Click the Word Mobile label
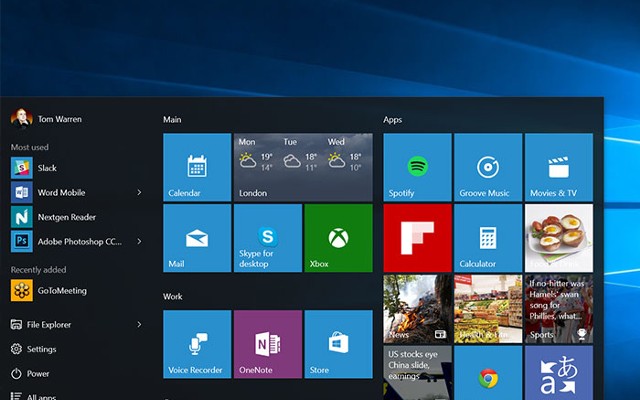Image resolution: width=640 pixels, height=400 pixels. 61,192
